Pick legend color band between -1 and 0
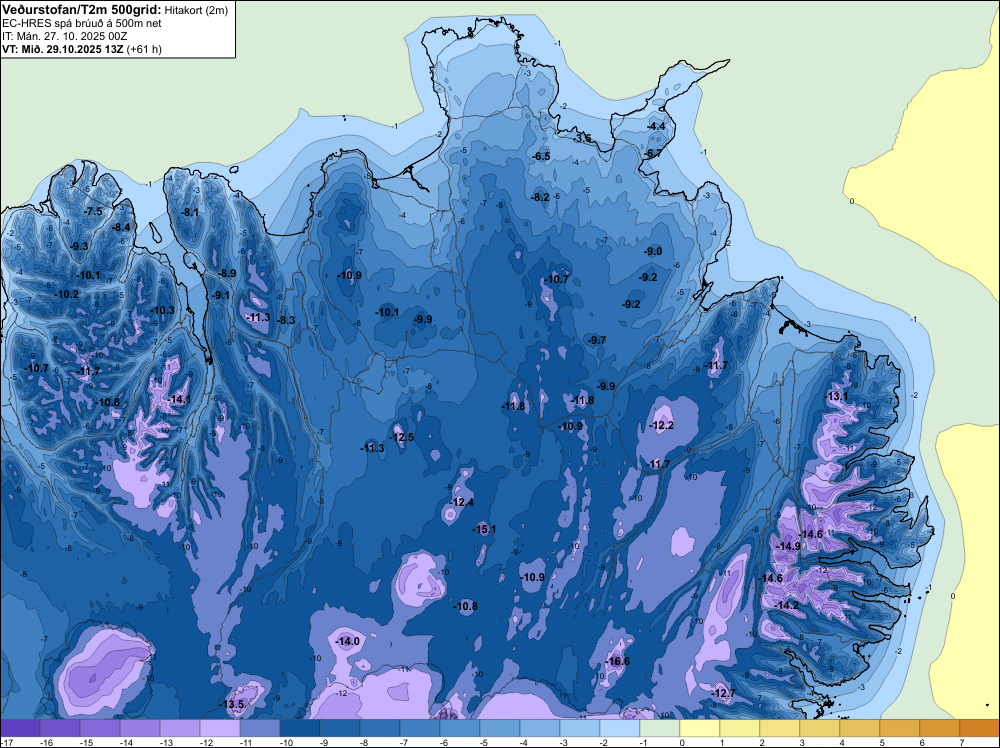Screen dimensions: 1000x748 click(660, 728)
